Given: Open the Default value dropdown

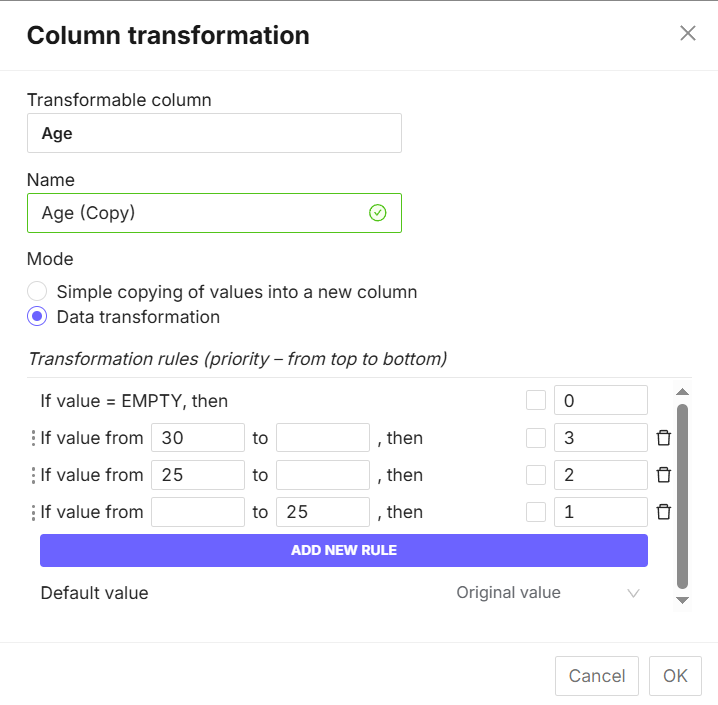Looking at the screenshot, I should [x=547, y=593].
